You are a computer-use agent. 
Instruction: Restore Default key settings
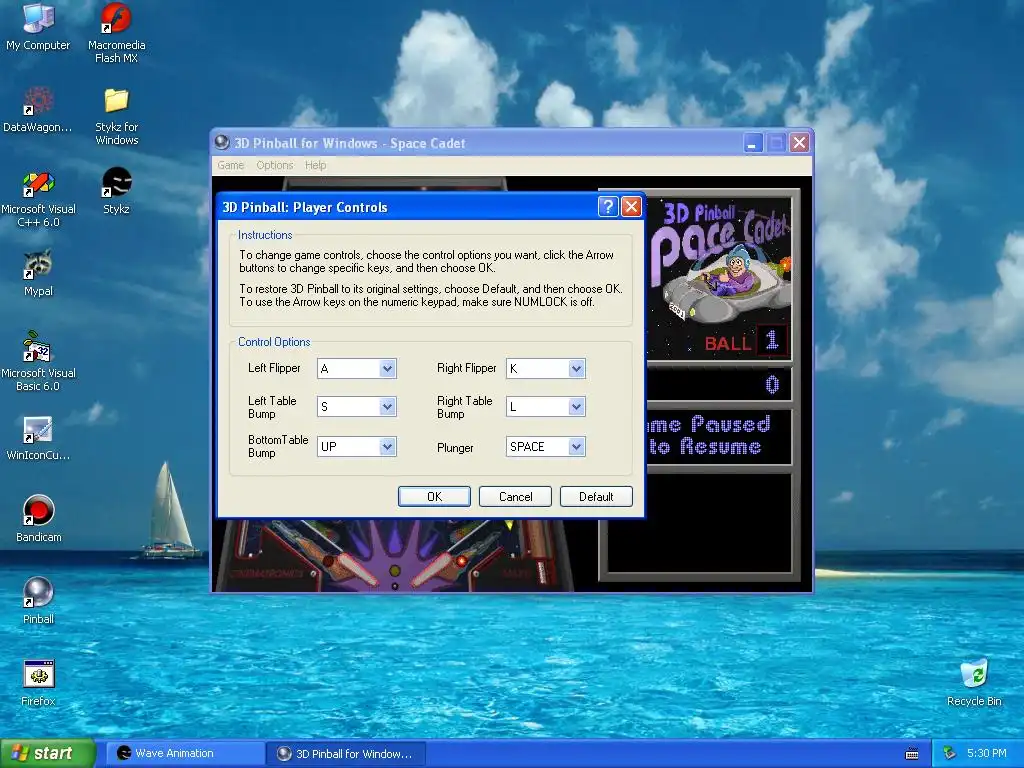596,496
